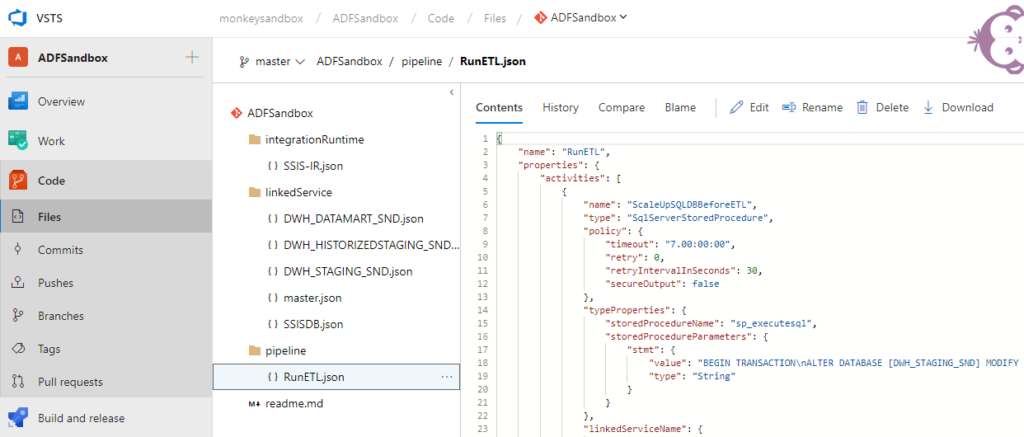Select the Files sidebar icon

click(x=18, y=216)
